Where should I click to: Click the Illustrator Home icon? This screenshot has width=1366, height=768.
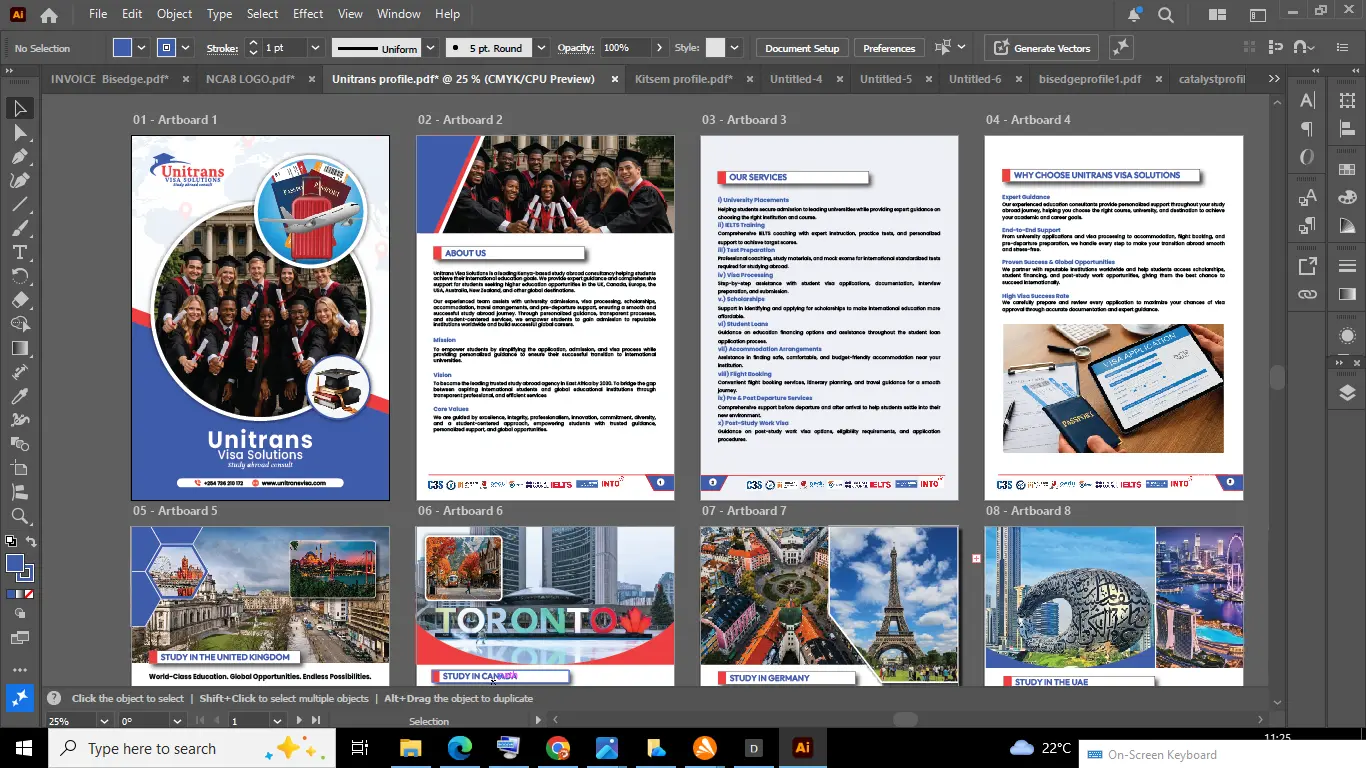(x=48, y=15)
